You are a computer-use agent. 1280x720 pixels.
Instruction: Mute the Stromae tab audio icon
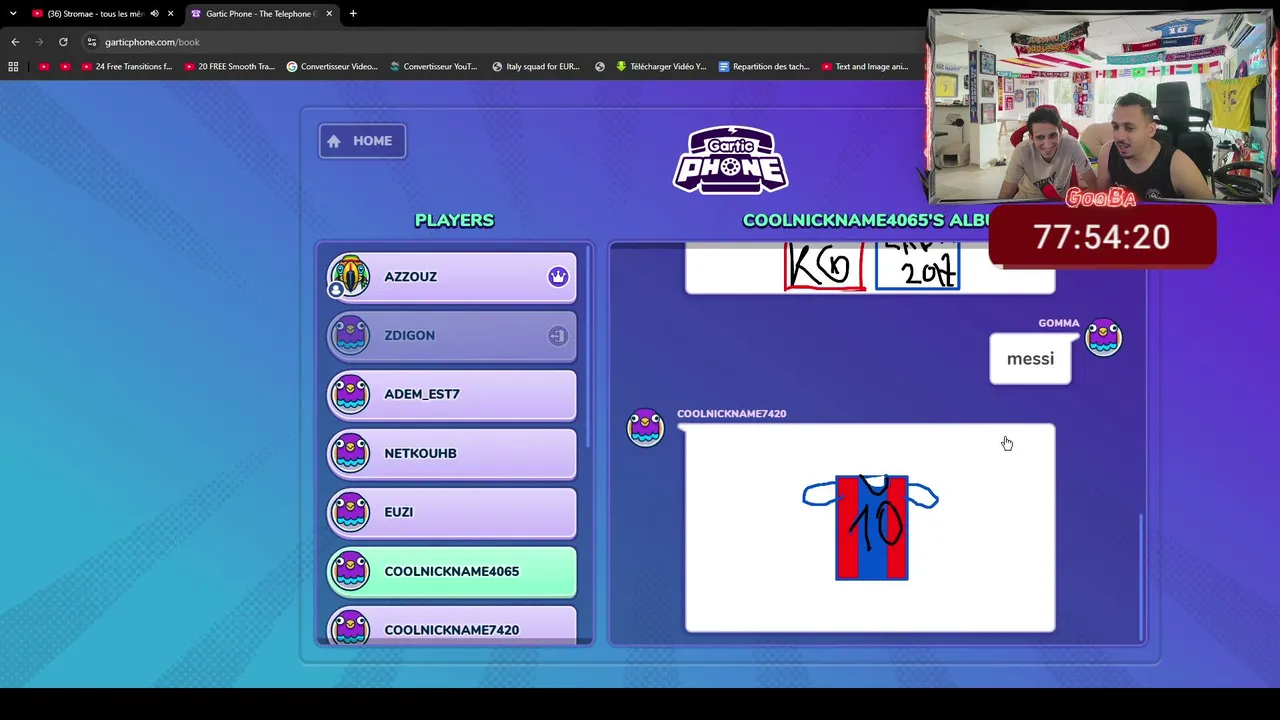(154, 14)
